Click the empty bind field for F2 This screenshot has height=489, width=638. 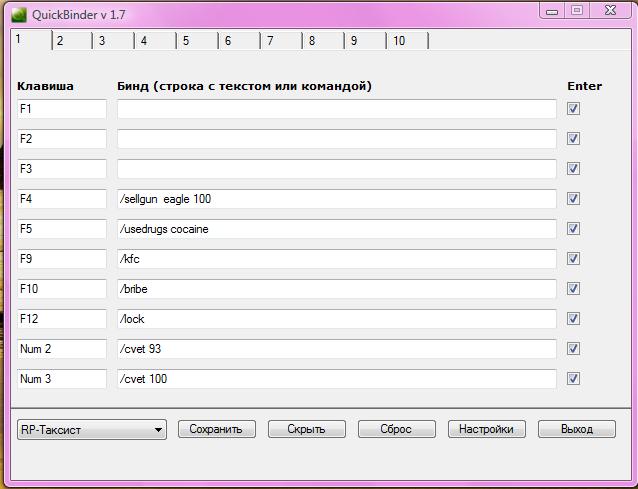[337, 139]
